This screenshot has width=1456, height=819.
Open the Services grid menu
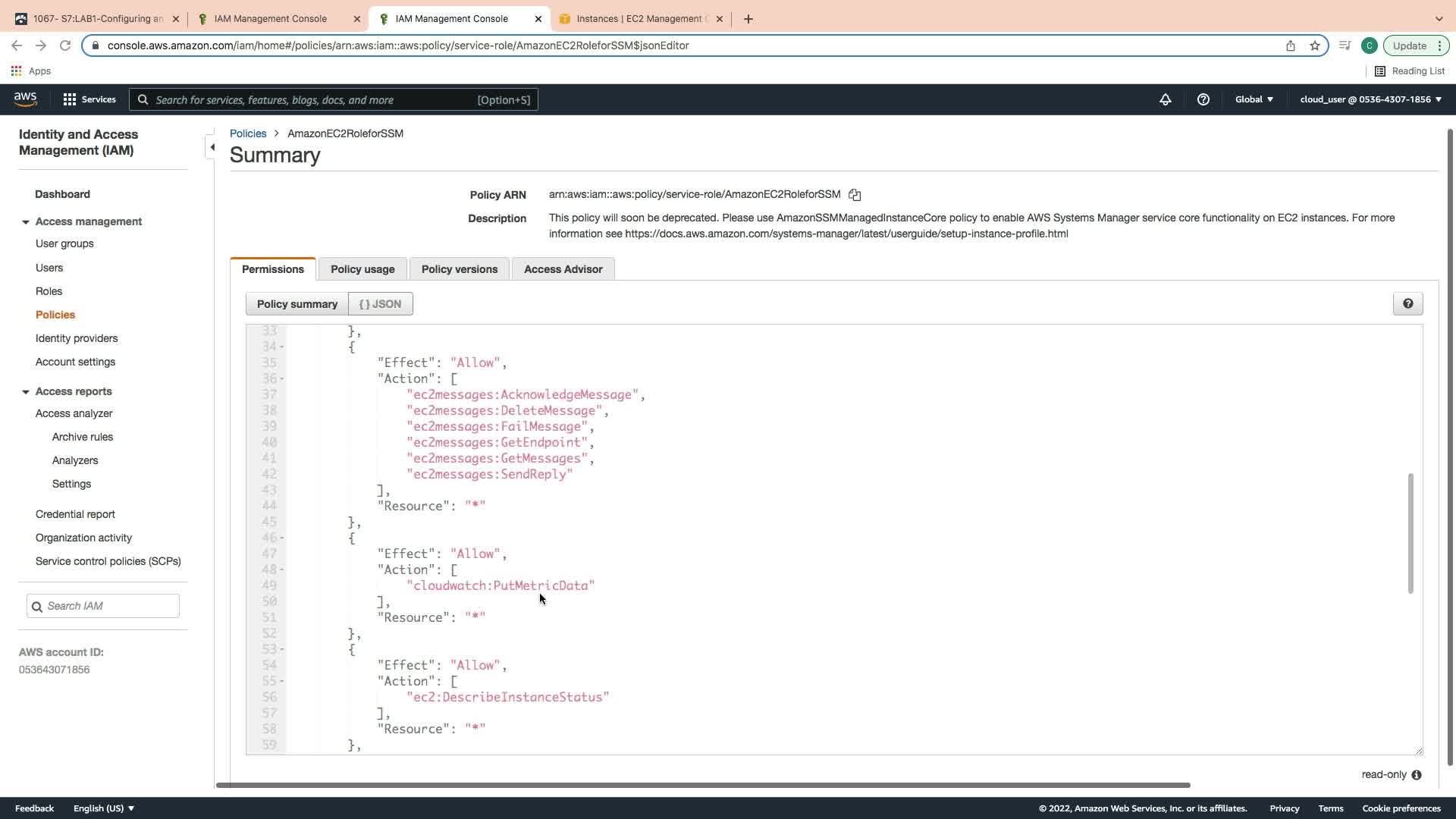[x=89, y=99]
